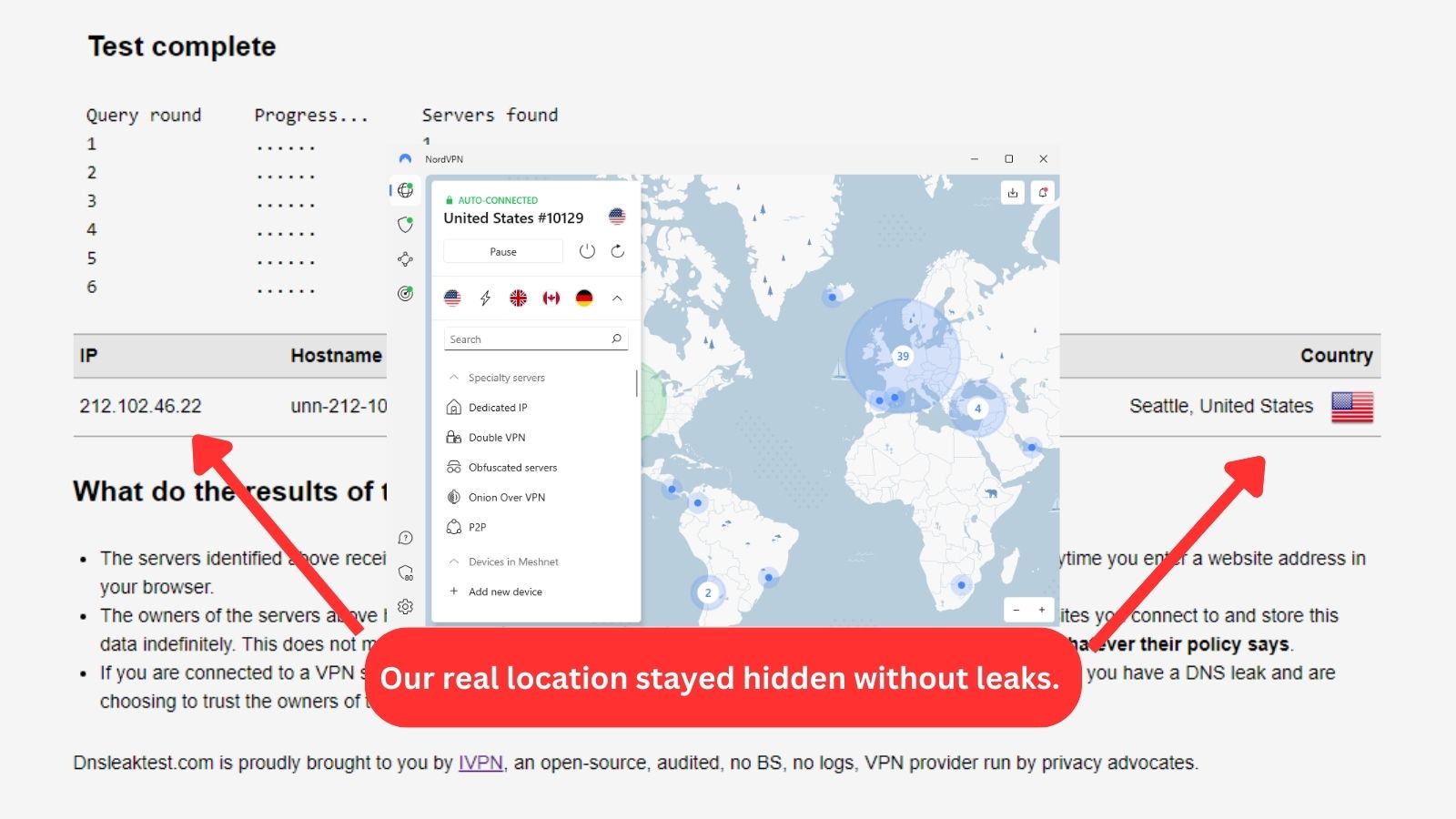Image resolution: width=1456 pixels, height=819 pixels.
Task: Click the Double VPN padlocks icon
Action: coord(454,438)
